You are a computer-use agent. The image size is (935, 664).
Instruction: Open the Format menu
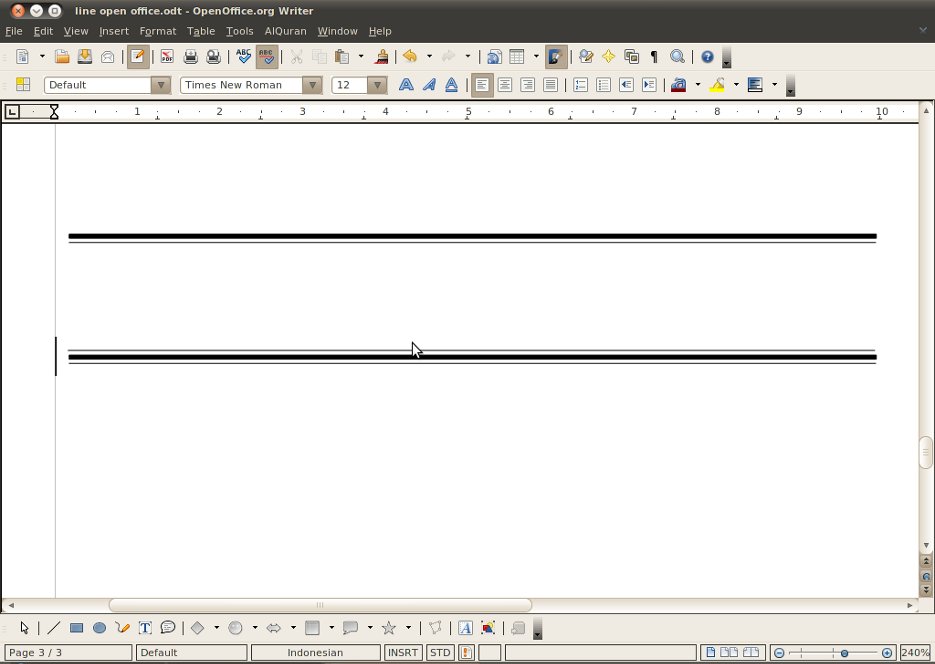157,31
